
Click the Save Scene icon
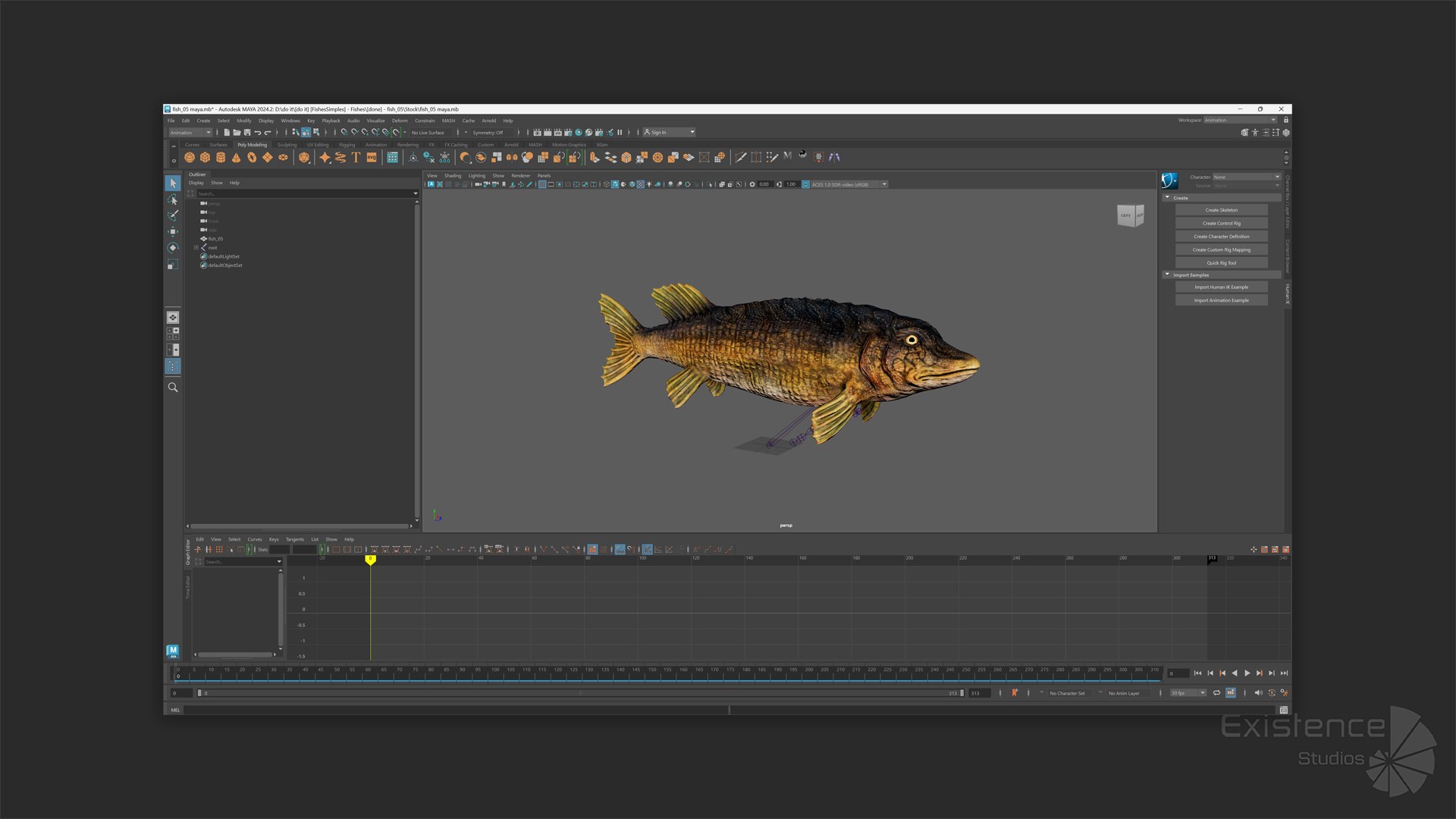pyautogui.click(x=246, y=132)
